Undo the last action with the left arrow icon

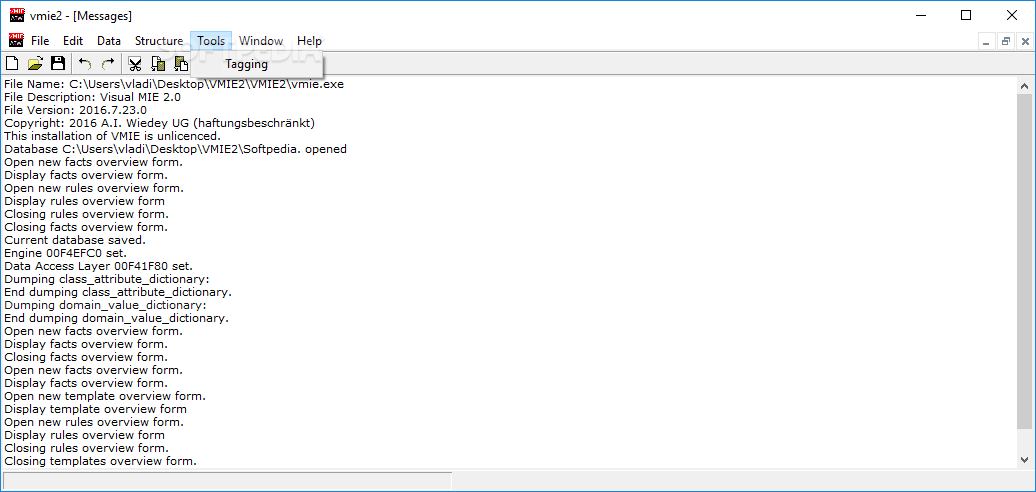(x=85, y=63)
